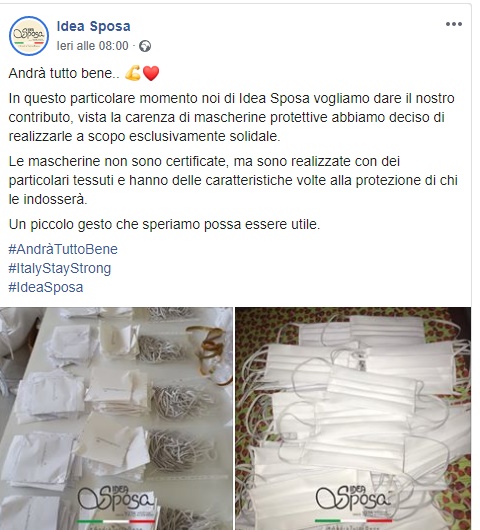480x530 pixels.
Task: Click the 'Andrà tutto bene..' opening line
Action: [64, 73]
